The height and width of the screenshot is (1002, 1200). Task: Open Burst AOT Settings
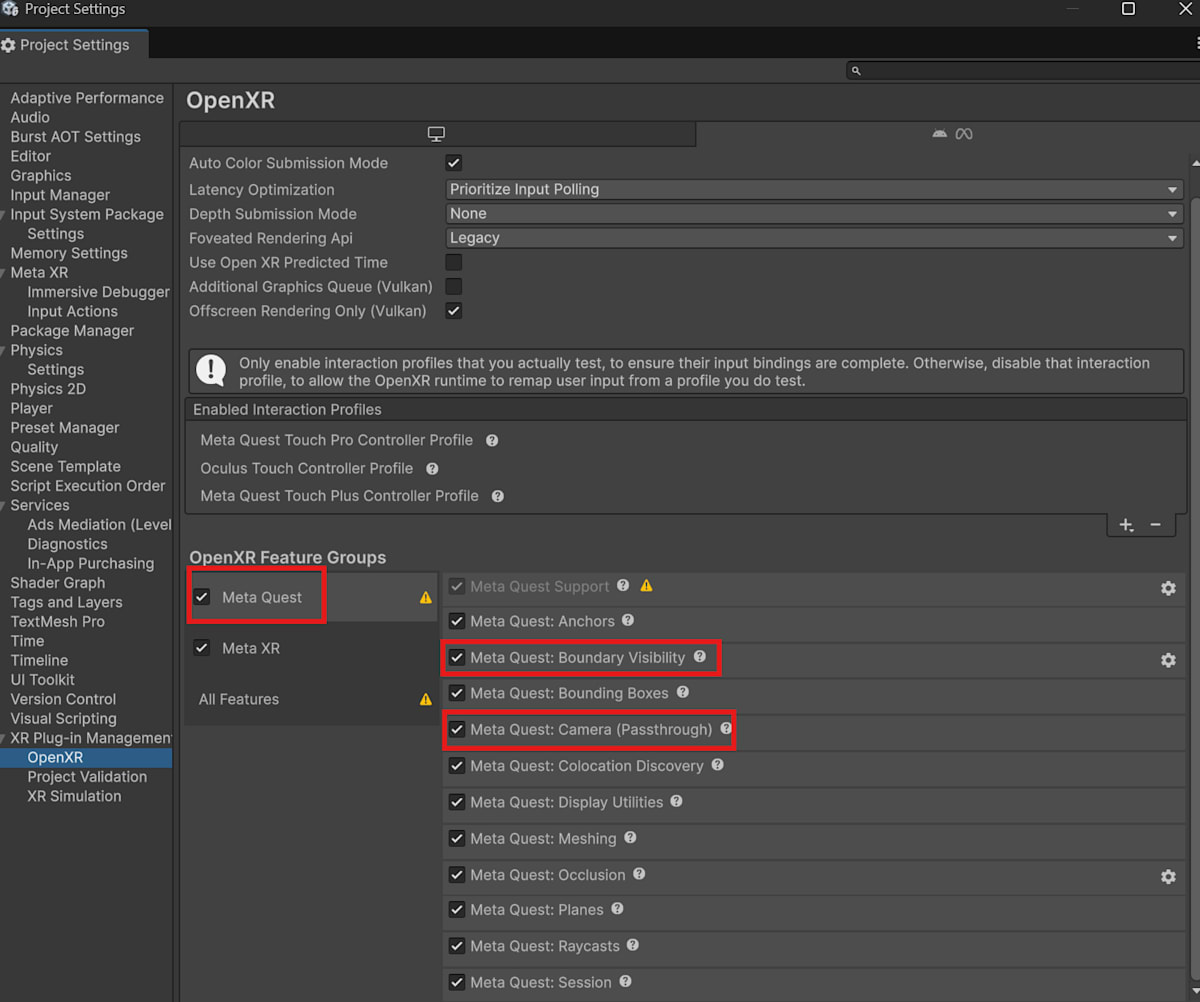pyautogui.click(x=75, y=137)
